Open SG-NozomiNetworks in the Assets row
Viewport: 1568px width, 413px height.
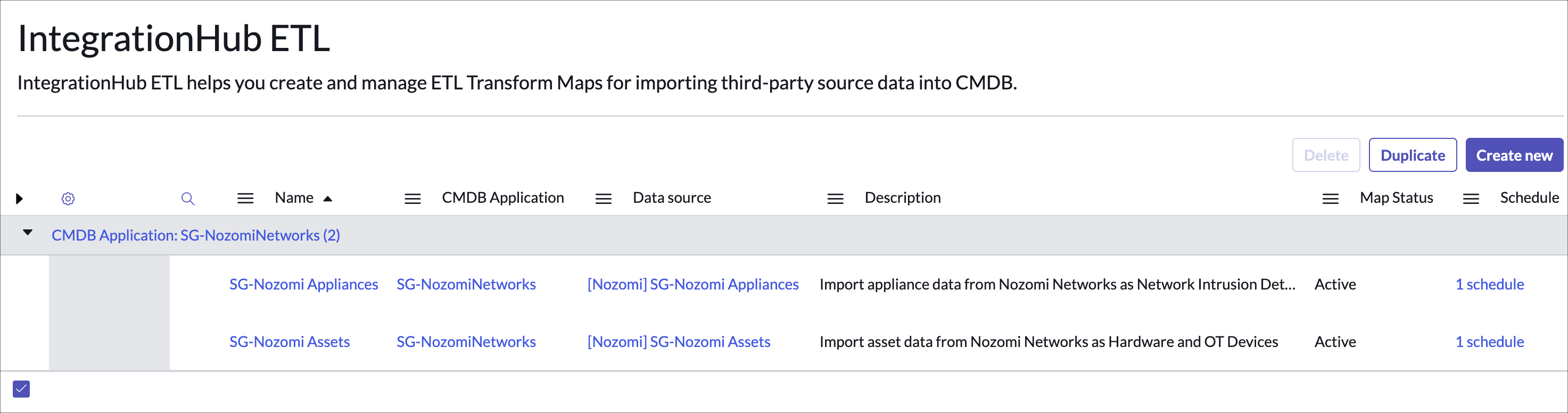(x=466, y=342)
